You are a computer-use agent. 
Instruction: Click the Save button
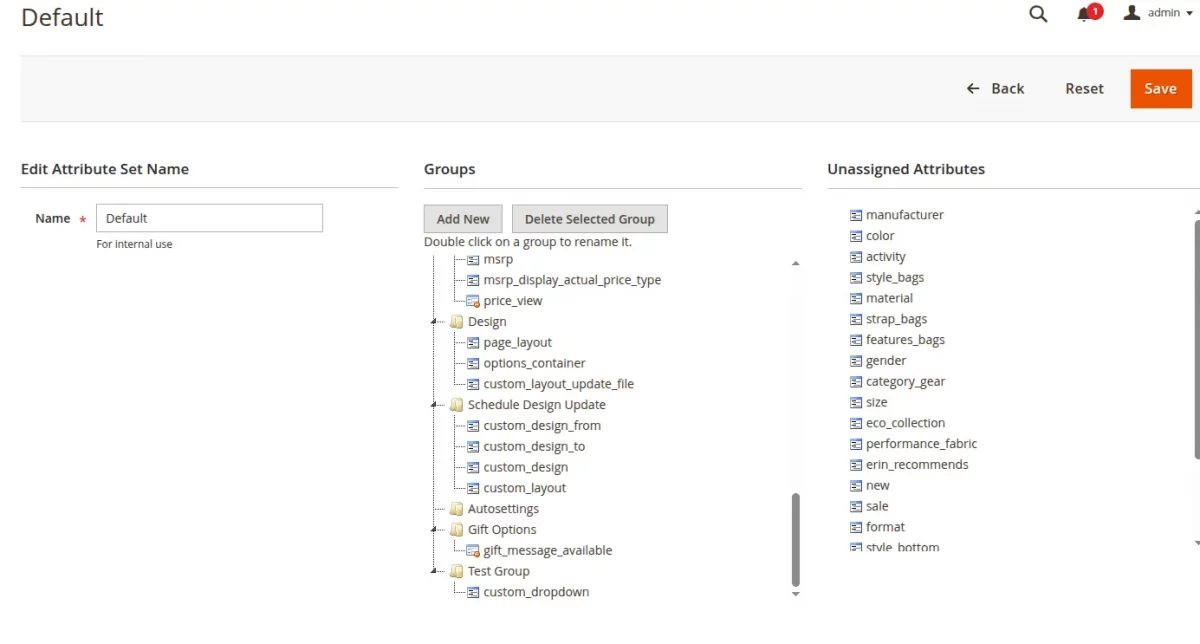click(1160, 88)
